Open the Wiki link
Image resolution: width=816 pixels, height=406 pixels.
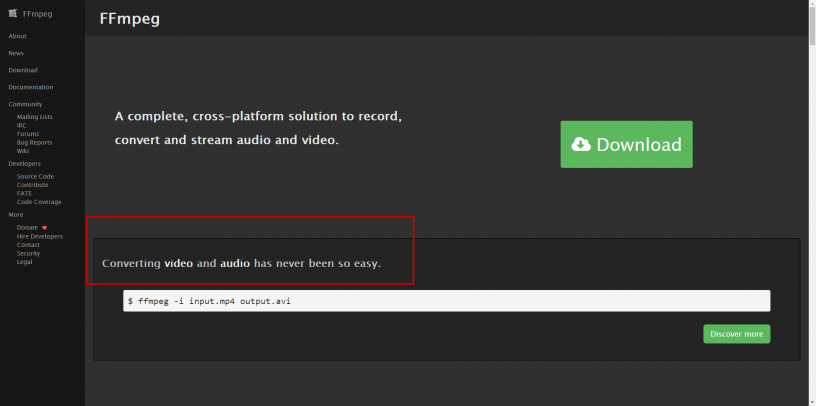click(23, 150)
